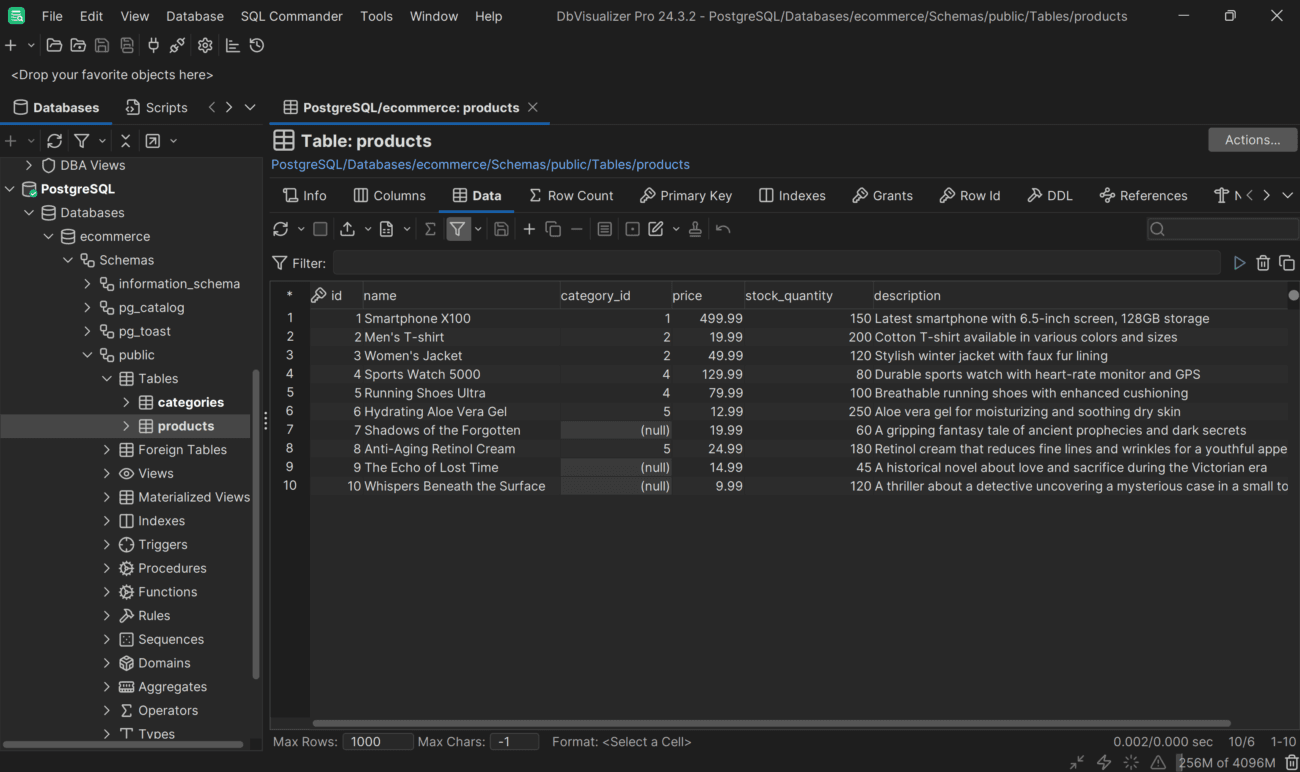The width and height of the screenshot is (1300, 772).
Task: Click the sigma aggregate icon in data toolbar
Action: tap(430, 229)
